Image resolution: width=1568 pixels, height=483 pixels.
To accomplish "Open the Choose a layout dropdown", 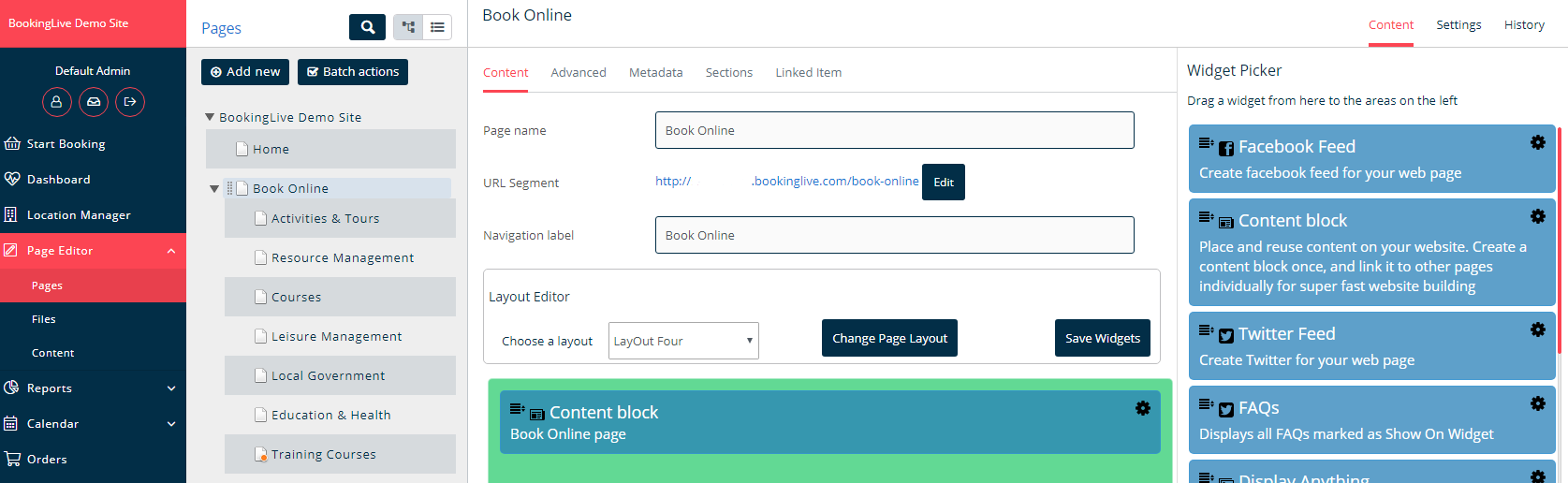I will [683, 341].
